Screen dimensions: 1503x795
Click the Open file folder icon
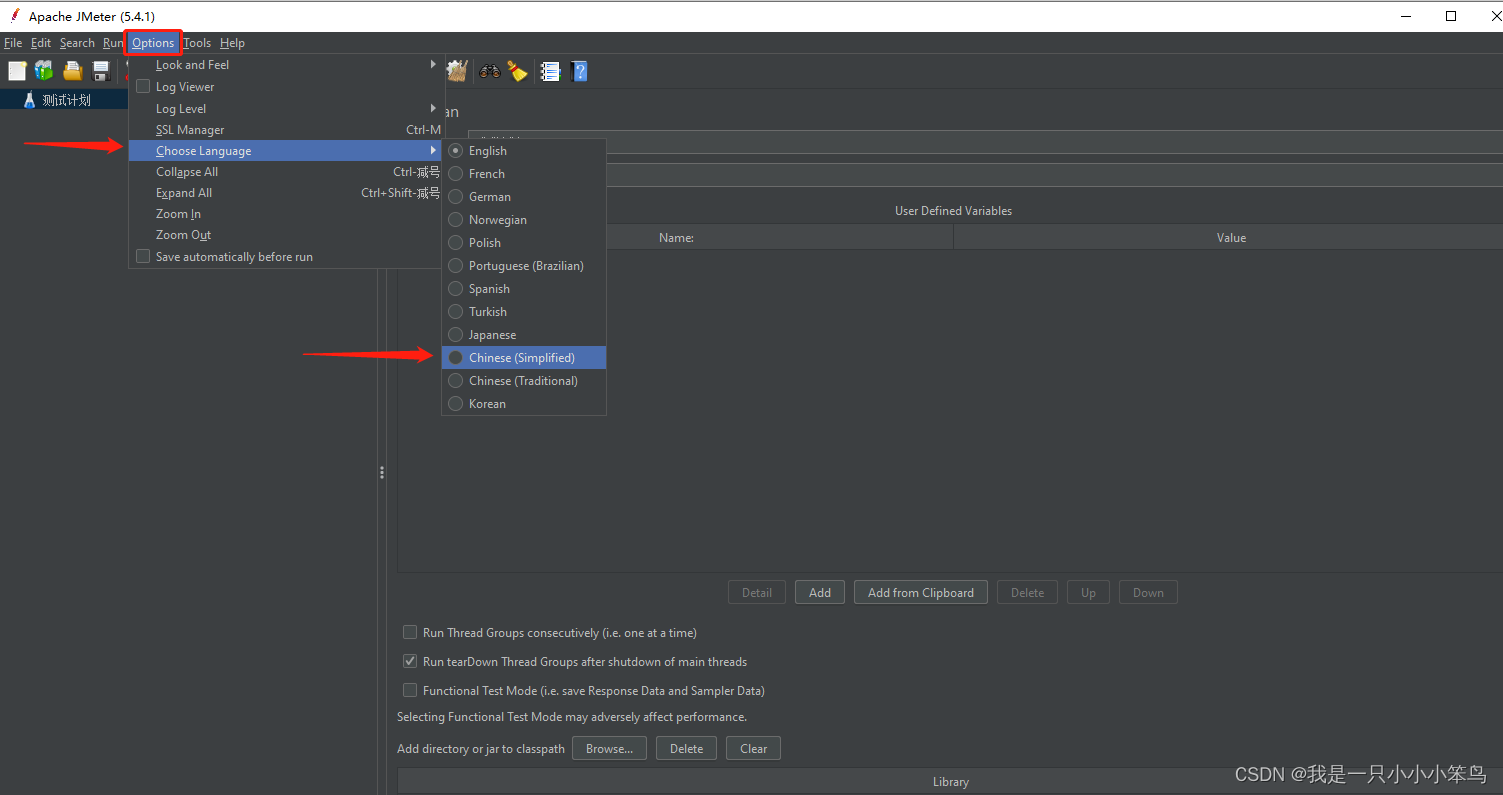tap(73, 71)
